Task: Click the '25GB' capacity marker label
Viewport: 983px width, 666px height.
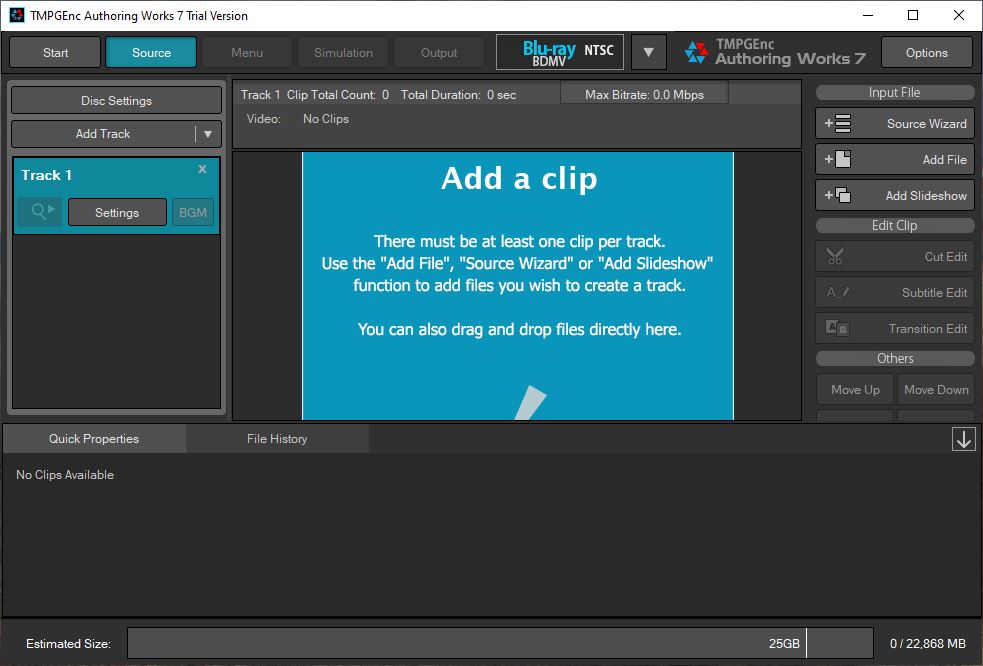Action: tap(784, 643)
